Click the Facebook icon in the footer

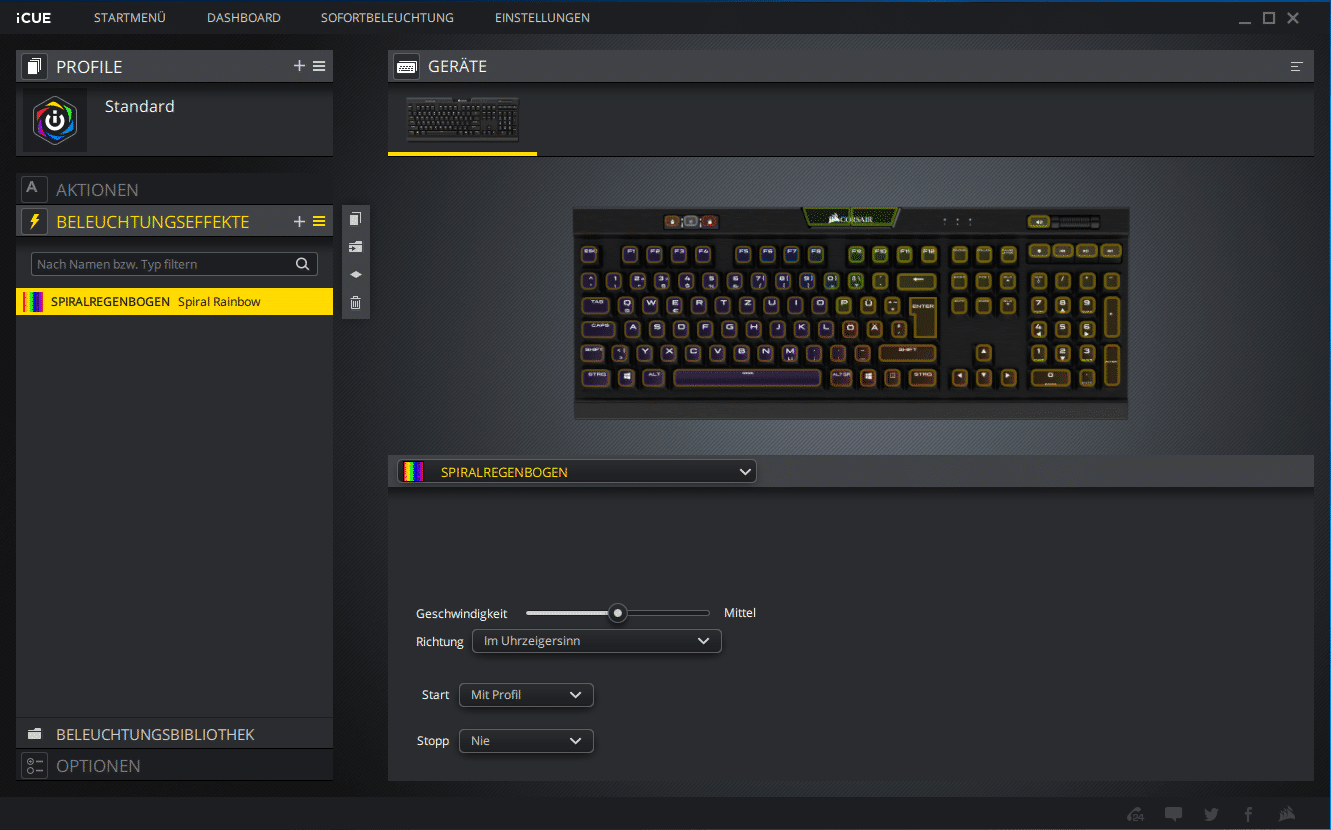coord(1248,814)
